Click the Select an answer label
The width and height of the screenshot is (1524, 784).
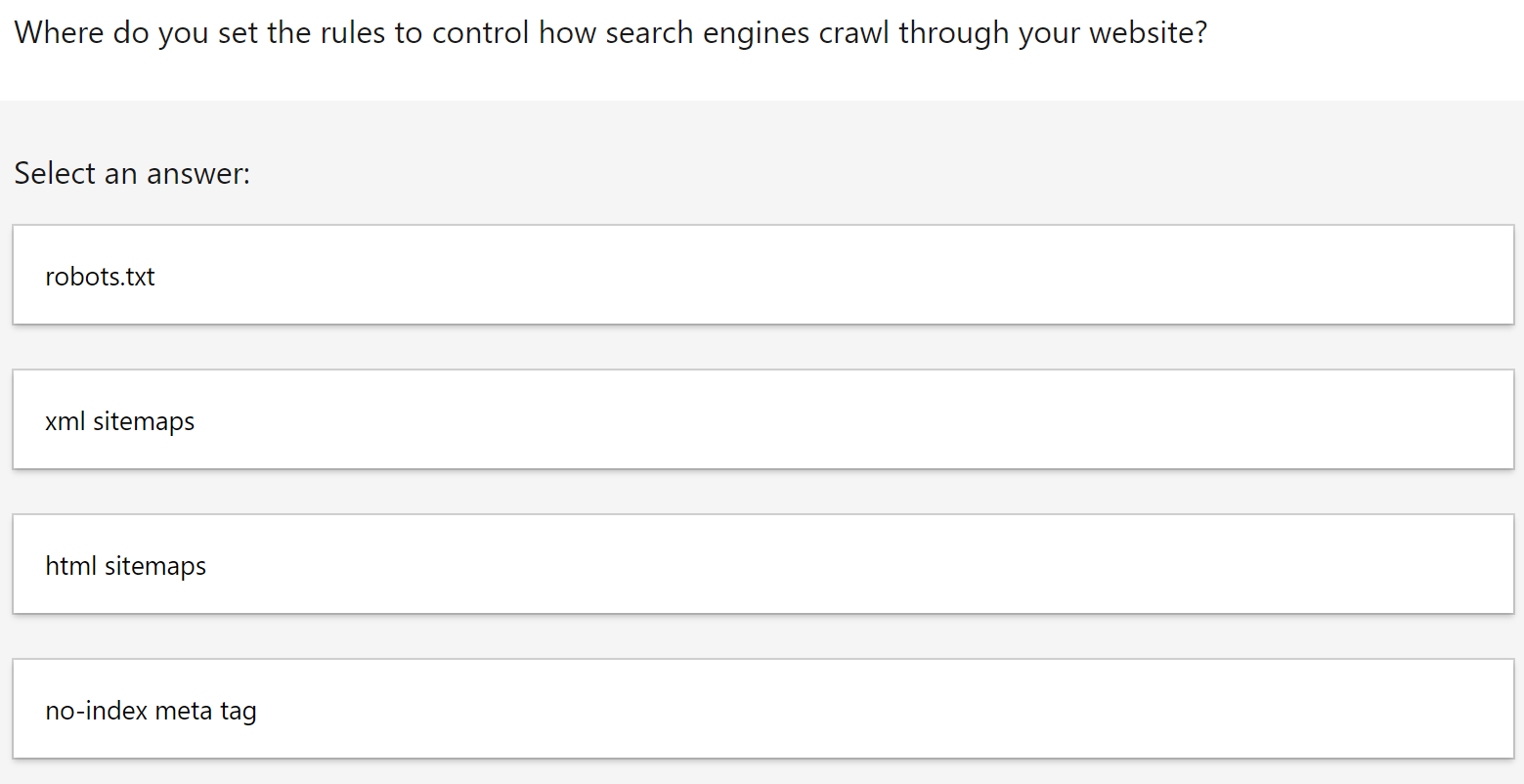coord(131,173)
